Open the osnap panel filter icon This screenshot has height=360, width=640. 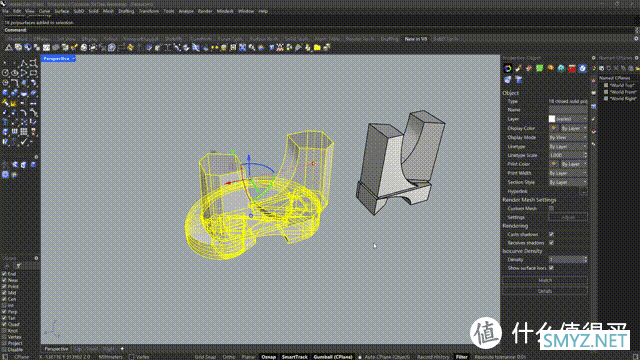(18, 266)
